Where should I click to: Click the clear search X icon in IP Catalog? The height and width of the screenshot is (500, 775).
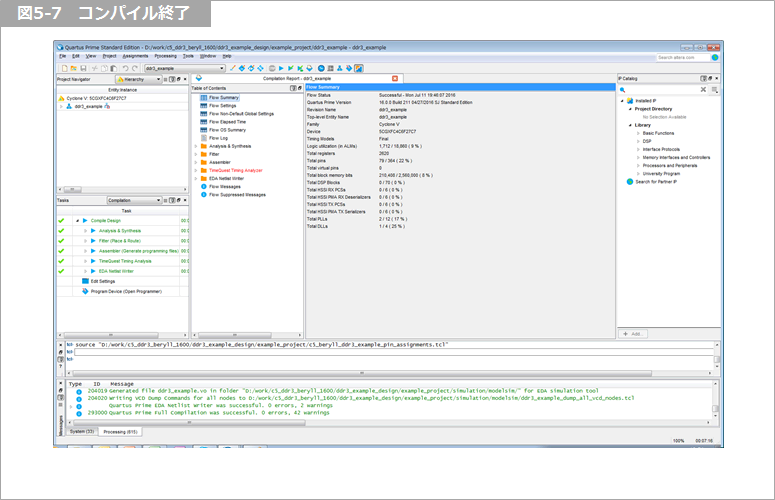(x=703, y=89)
